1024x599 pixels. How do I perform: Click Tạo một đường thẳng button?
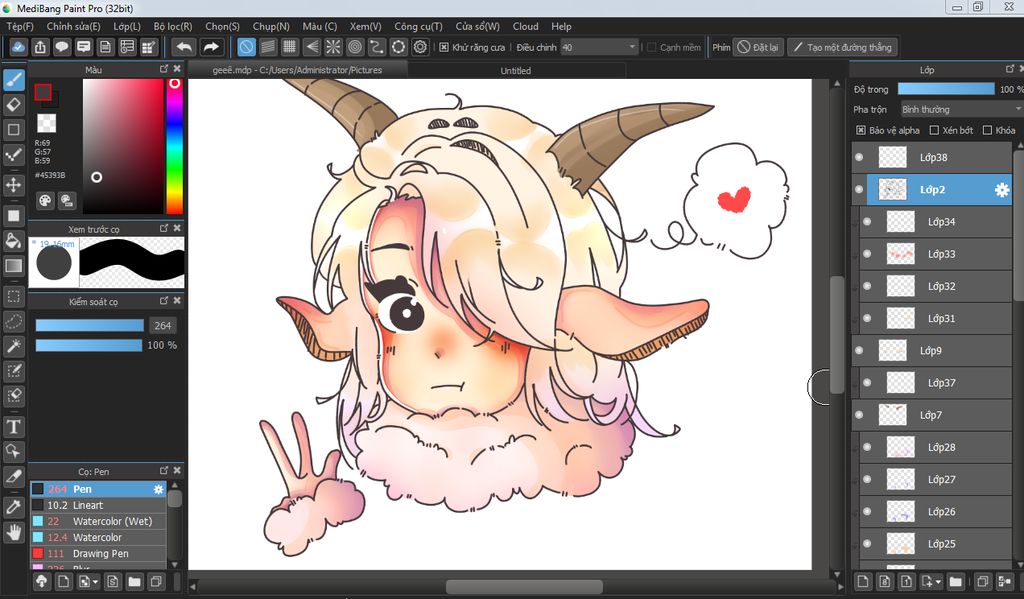pyautogui.click(x=842, y=47)
